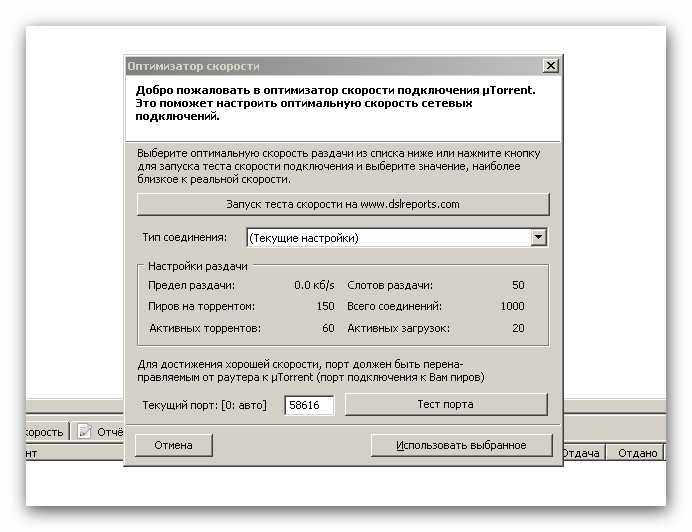Click the Оптимизатор скорости title bar text

(x=193, y=66)
